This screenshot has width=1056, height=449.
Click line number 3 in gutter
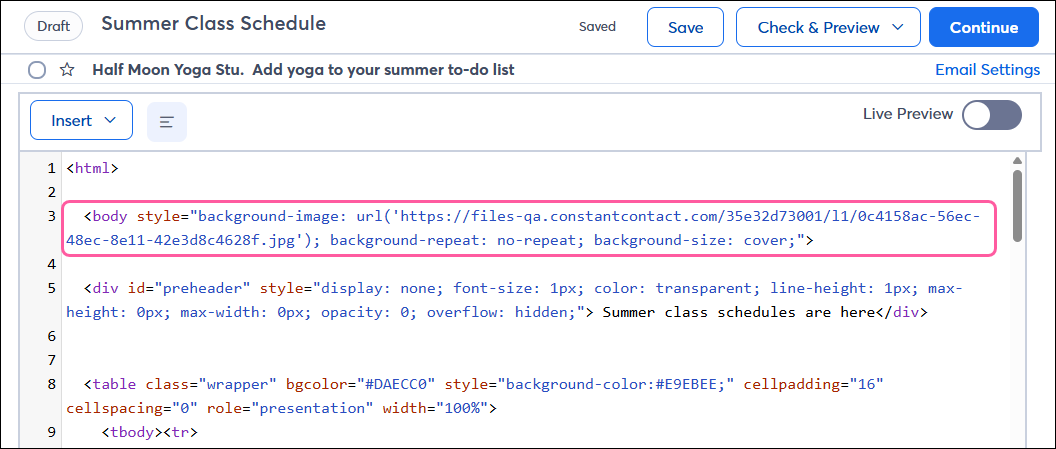(x=51, y=216)
